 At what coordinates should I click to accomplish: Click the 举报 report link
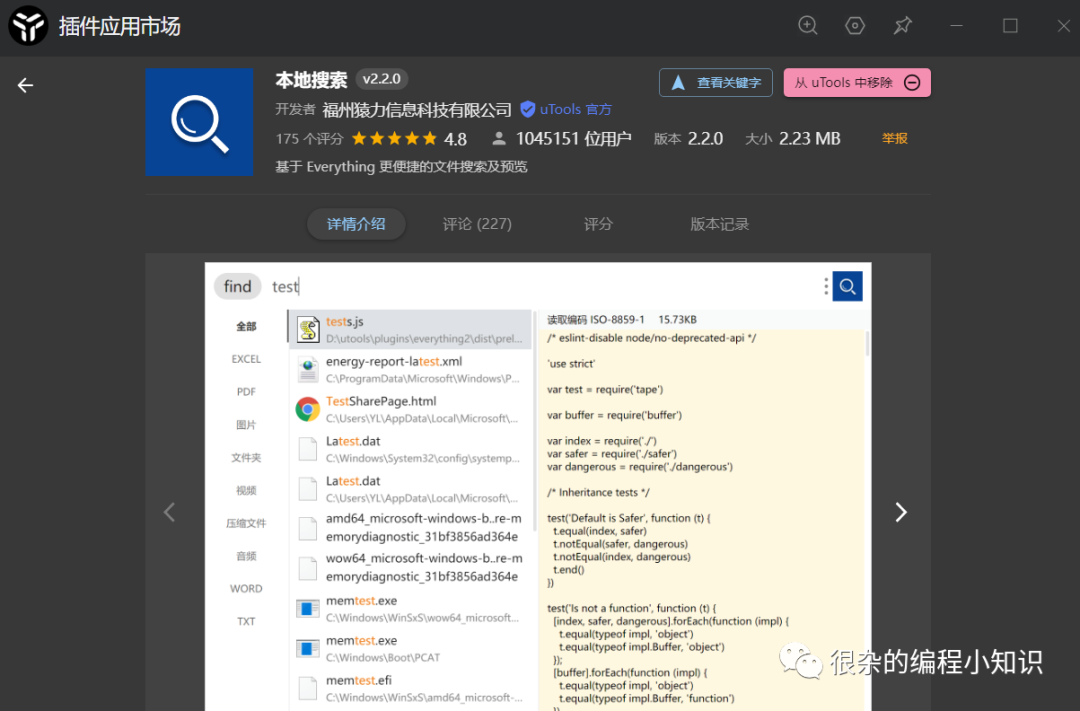pyautogui.click(x=894, y=138)
